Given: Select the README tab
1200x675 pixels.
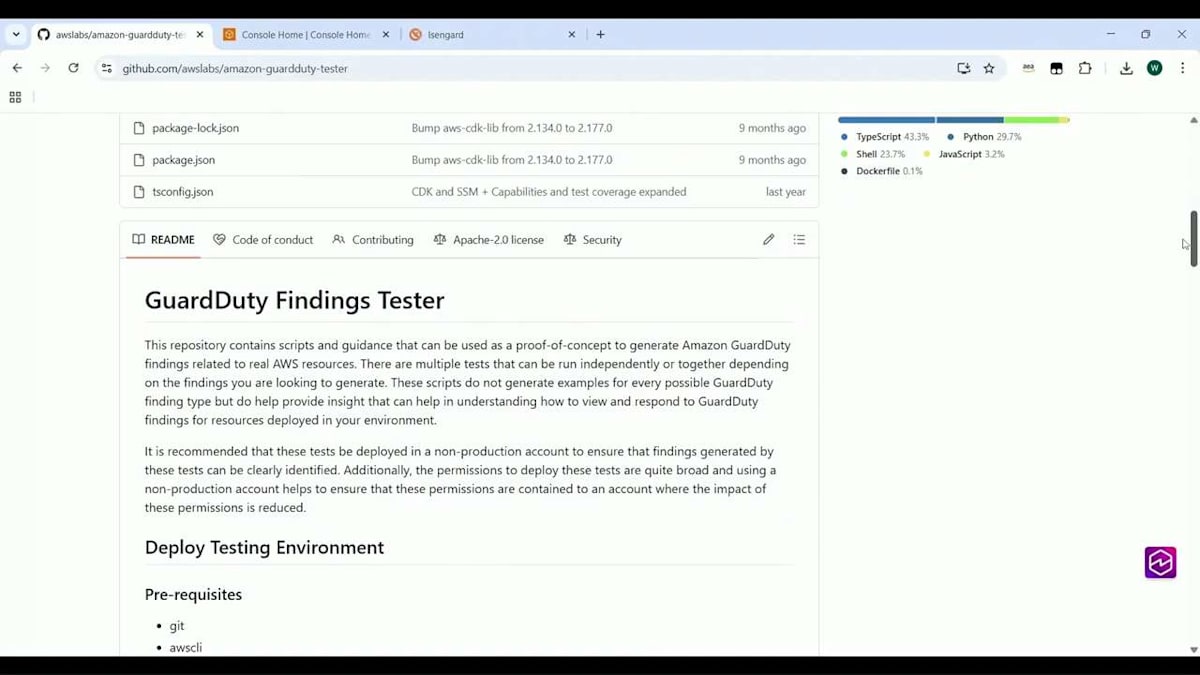Looking at the screenshot, I should (x=163, y=240).
